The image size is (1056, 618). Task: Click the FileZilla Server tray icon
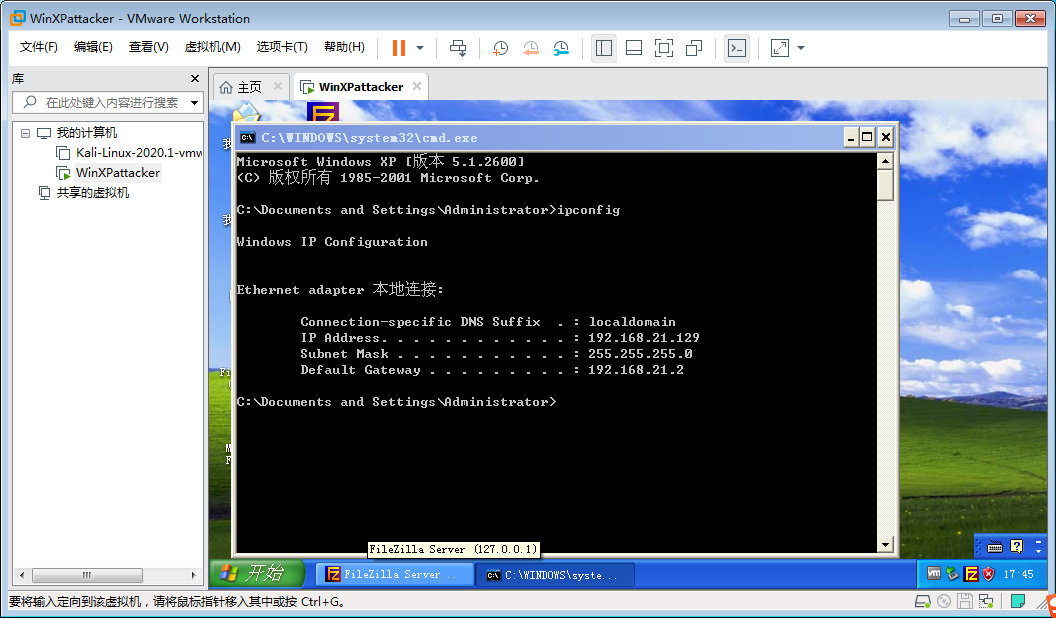(x=971, y=574)
